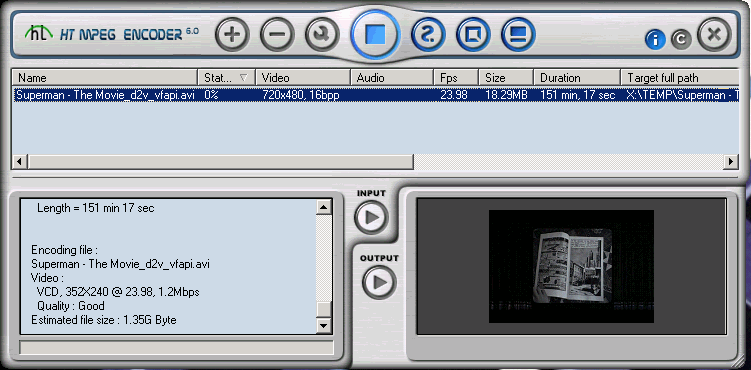The width and height of the screenshot is (751, 370).
Task: Click the 18.29MB size cell
Action: click(506, 95)
